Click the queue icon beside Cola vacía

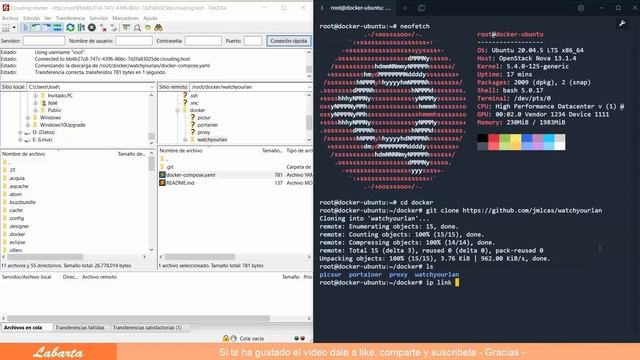[233, 338]
